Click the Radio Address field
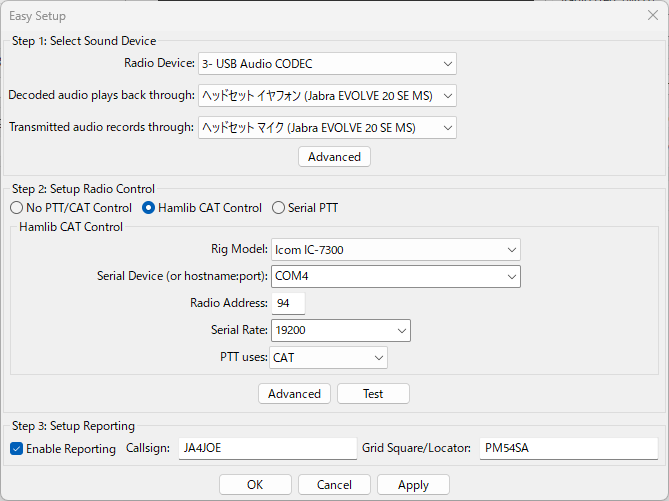 pyautogui.click(x=288, y=303)
